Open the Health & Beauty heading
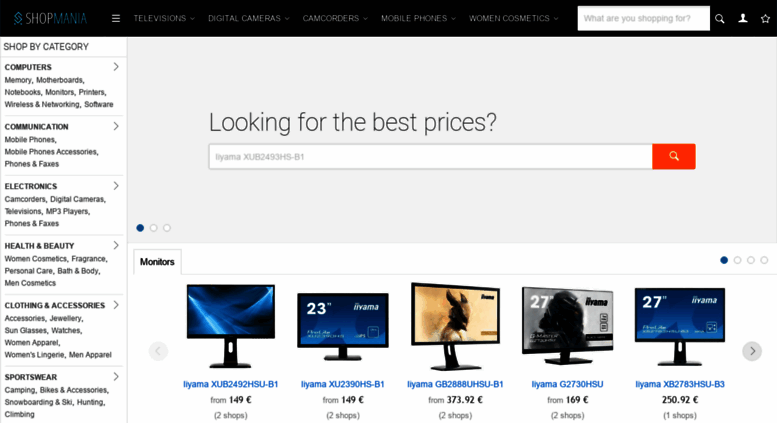This screenshot has height=423, width=777. coord(39,246)
